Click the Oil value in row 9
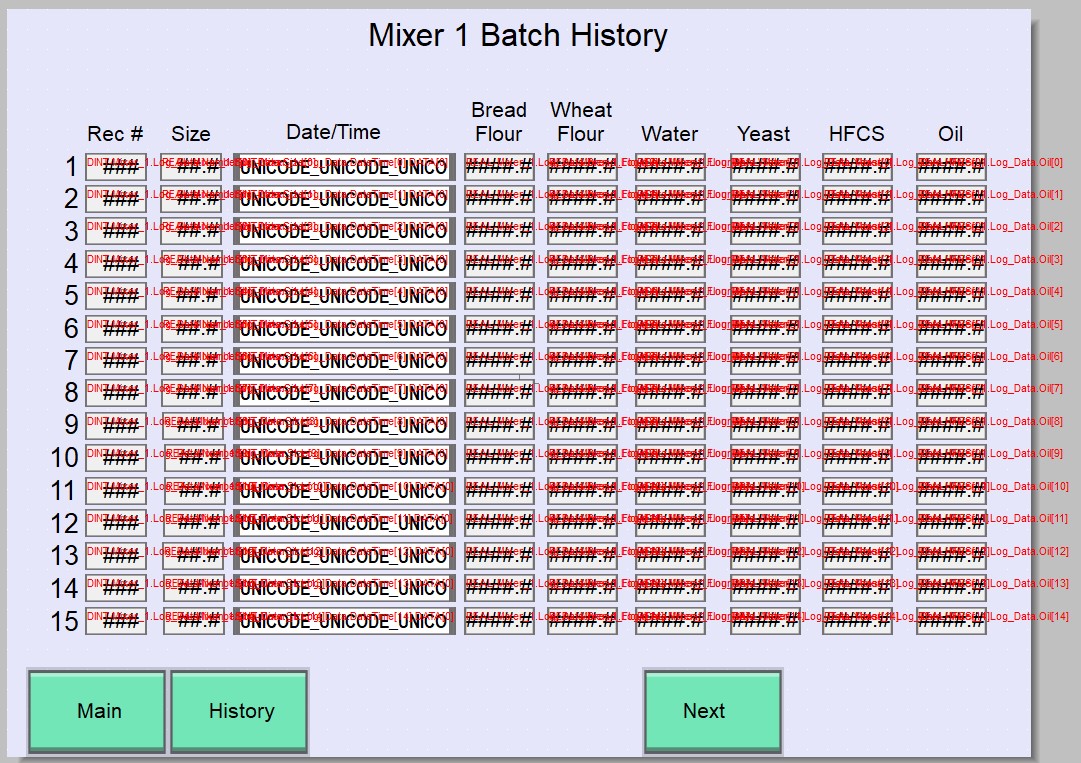This screenshot has width=1081, height=763. (x=951, y=426)
